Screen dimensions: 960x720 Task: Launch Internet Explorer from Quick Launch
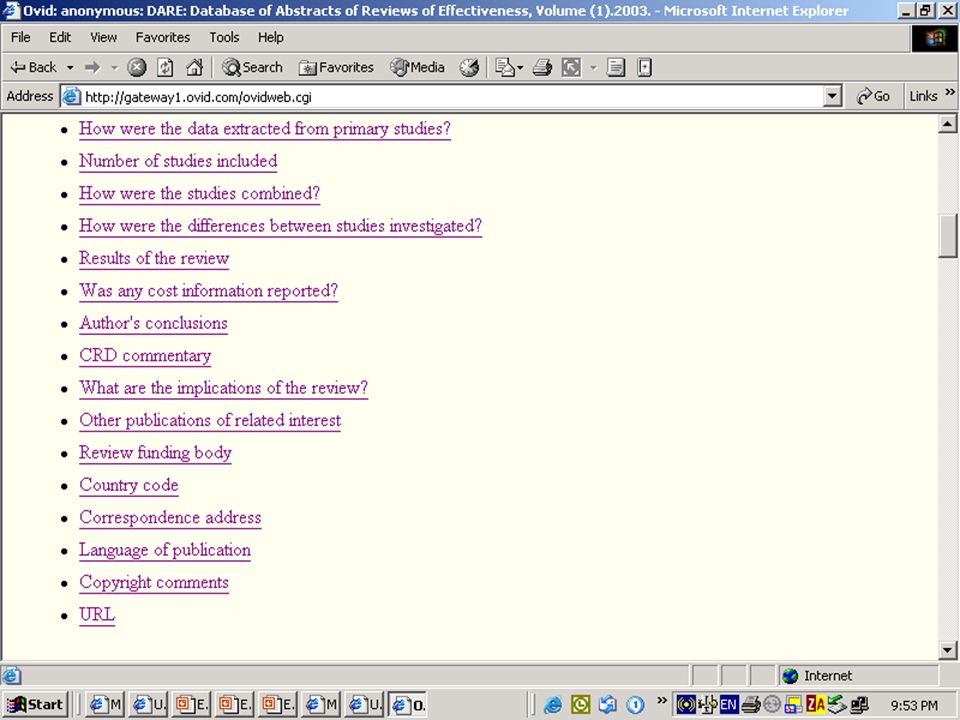click(x=552, y=705)
